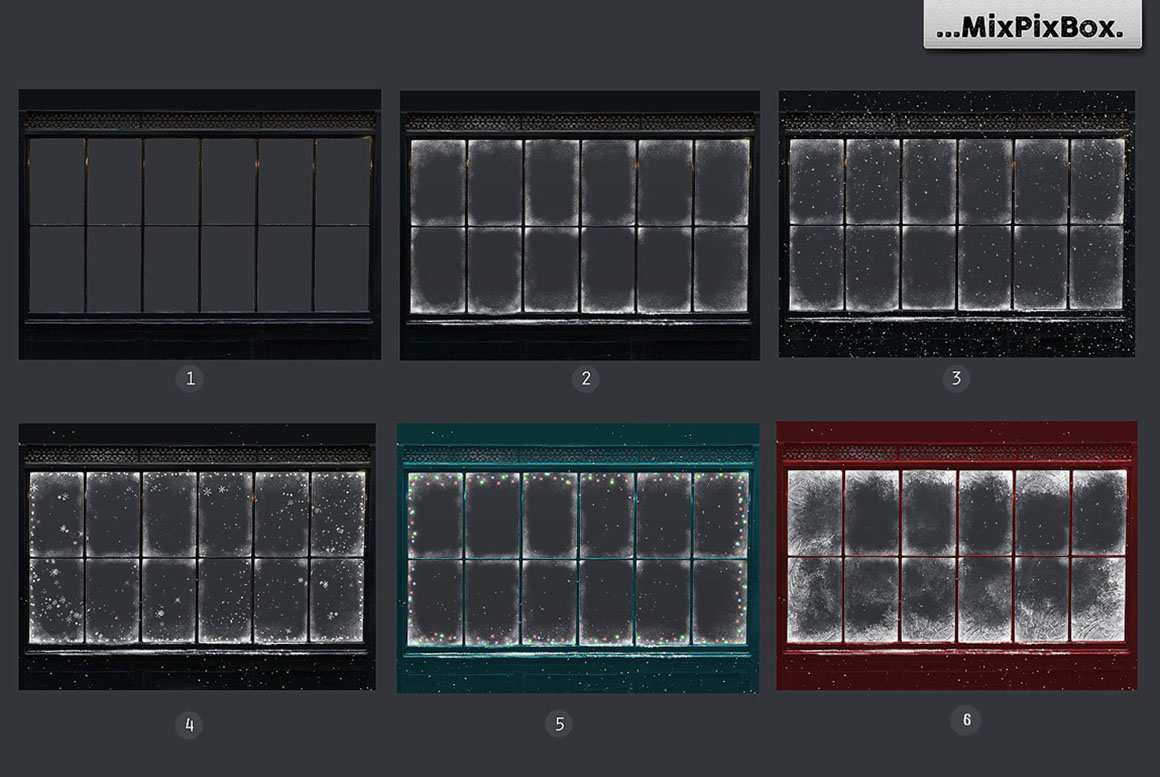The width and height of the screenshot is (1160, 777).
Task: Click the ornamental top strip of window 3
Action: coord(956,122)
